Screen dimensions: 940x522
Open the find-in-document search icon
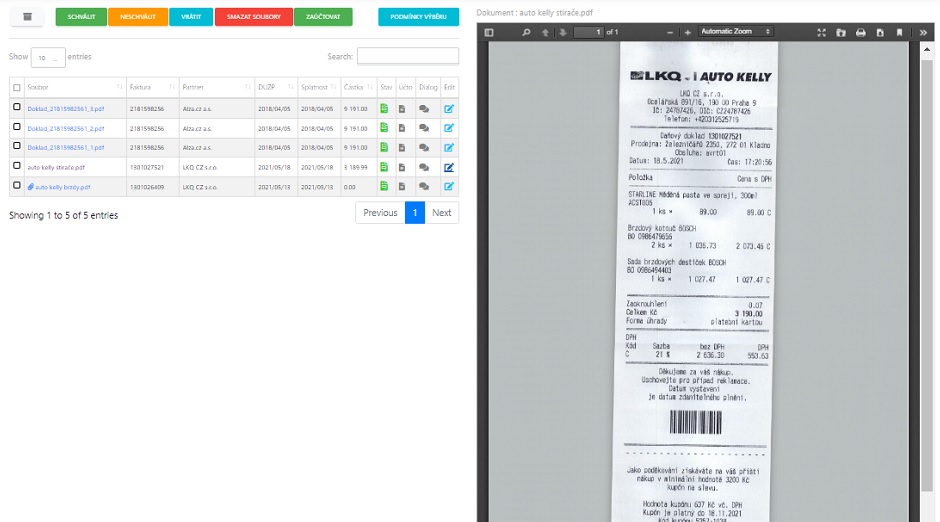pyautogui.click(x=526, y=33)
